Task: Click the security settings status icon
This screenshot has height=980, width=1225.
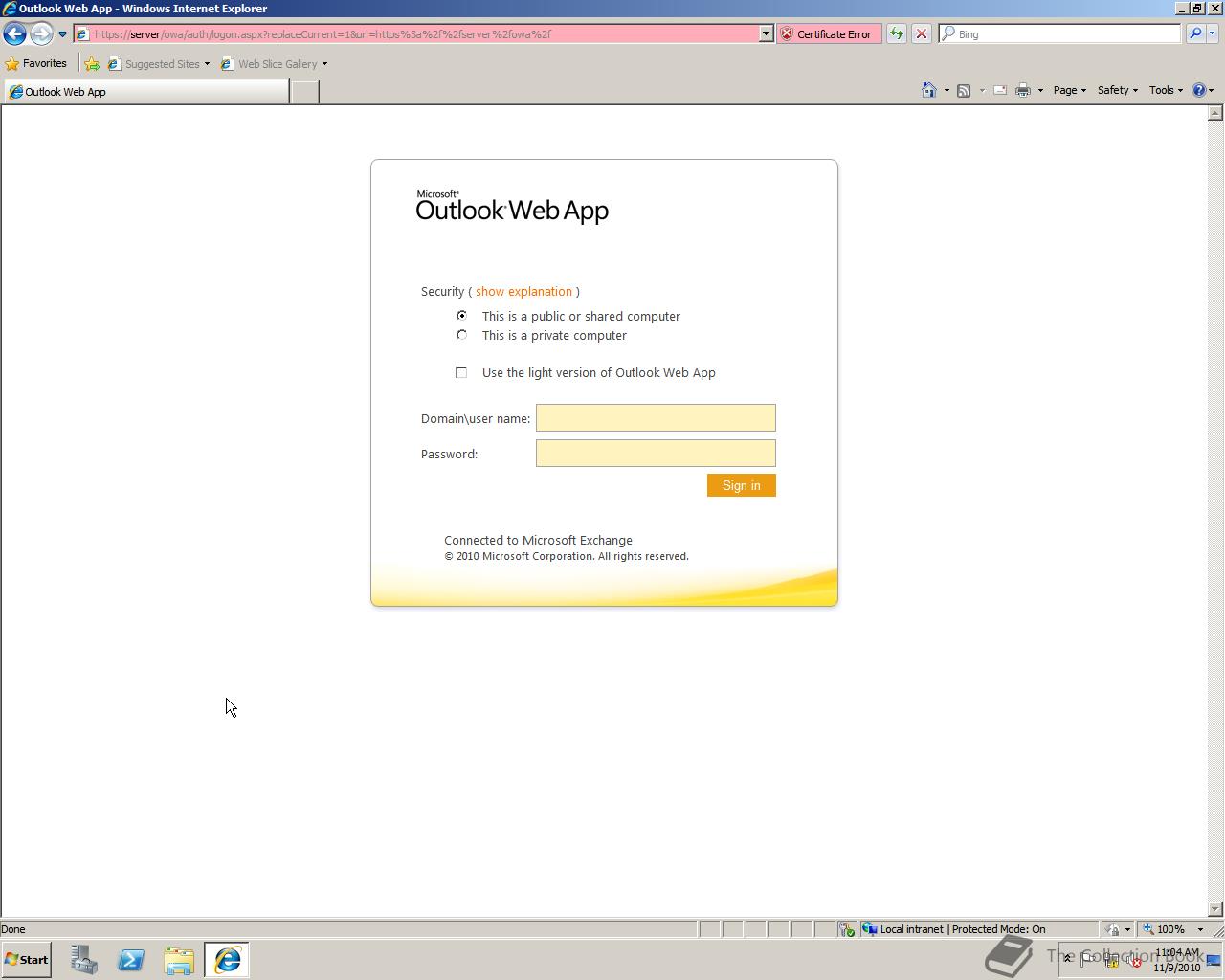Action: [847, 929]
